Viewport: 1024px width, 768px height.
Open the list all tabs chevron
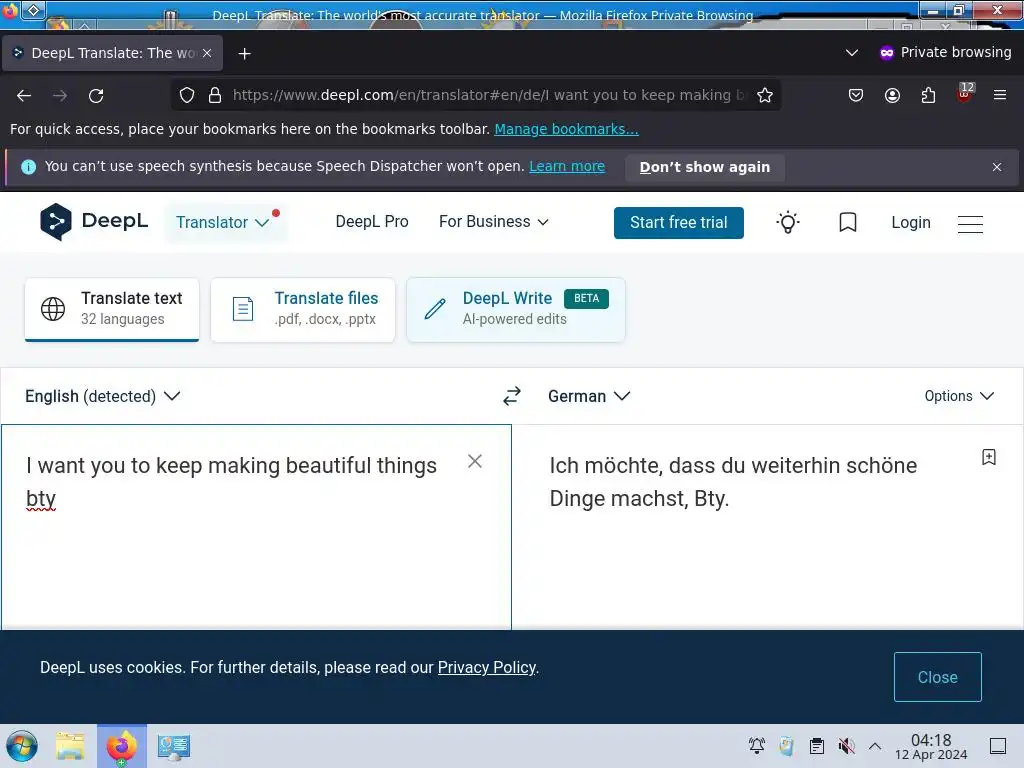(852, 53)
